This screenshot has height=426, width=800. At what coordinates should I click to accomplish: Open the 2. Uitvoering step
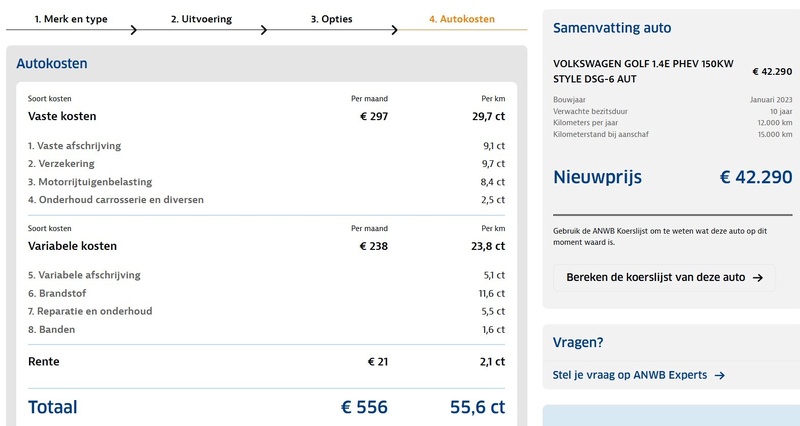[201, 19]
